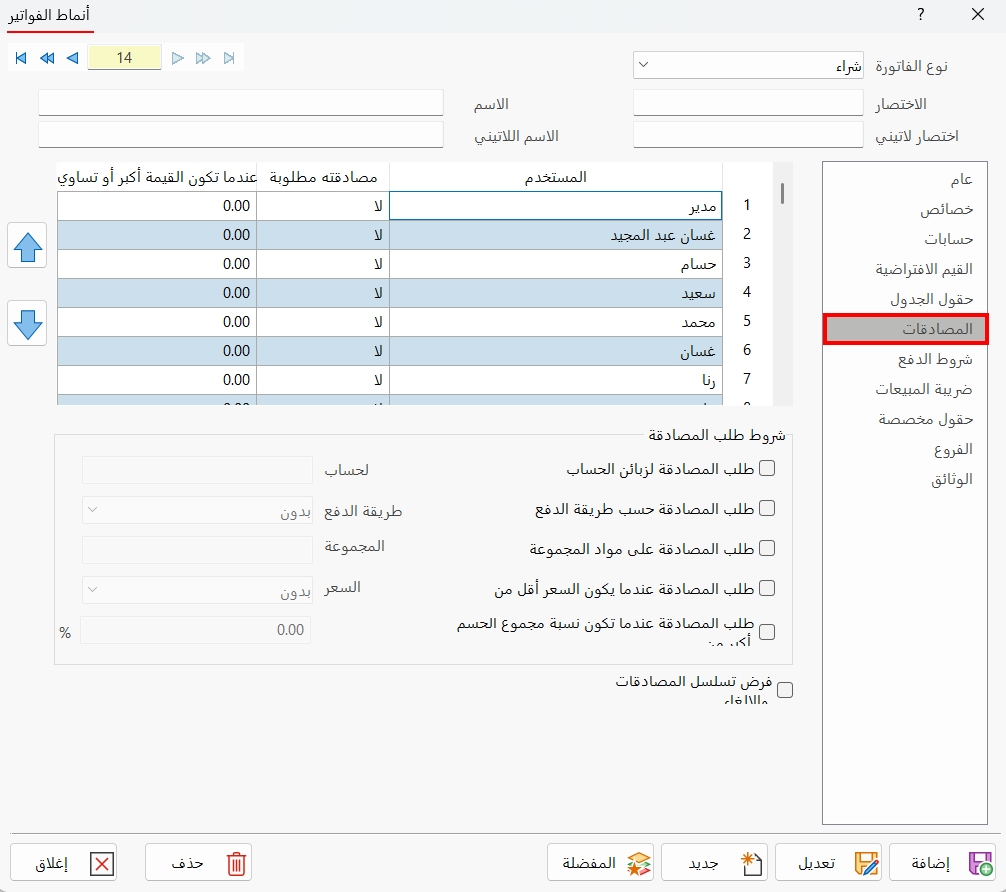Open the شروط الدفع sidebar tab

point(905,359)
